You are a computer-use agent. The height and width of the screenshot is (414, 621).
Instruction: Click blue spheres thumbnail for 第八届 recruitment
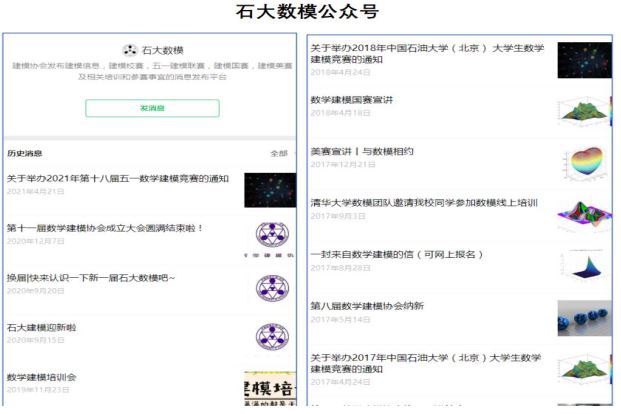tap(583, 316)
